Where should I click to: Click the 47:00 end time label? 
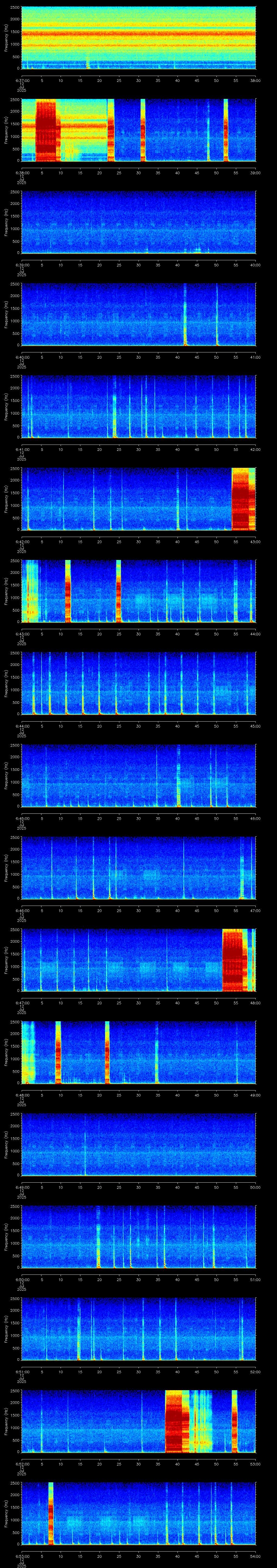click(256, 910)
